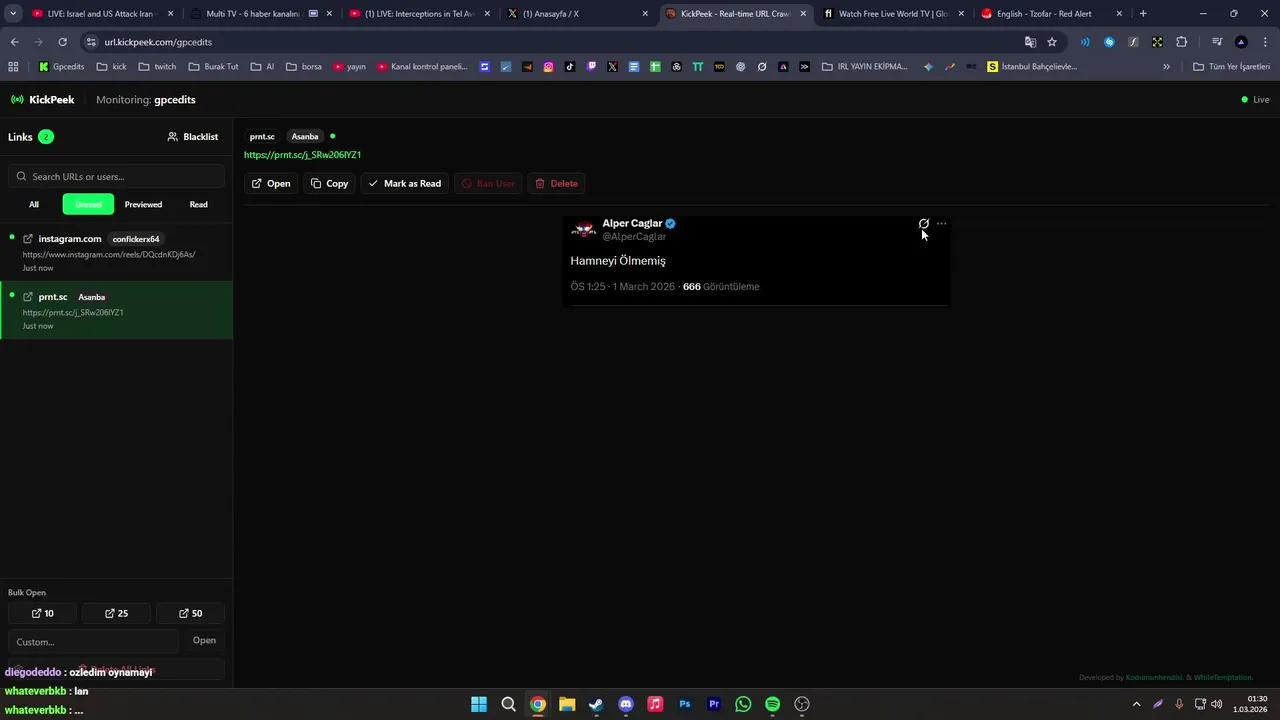Click the translate page icon in address bar
1280x720 pixels.
1030,42
